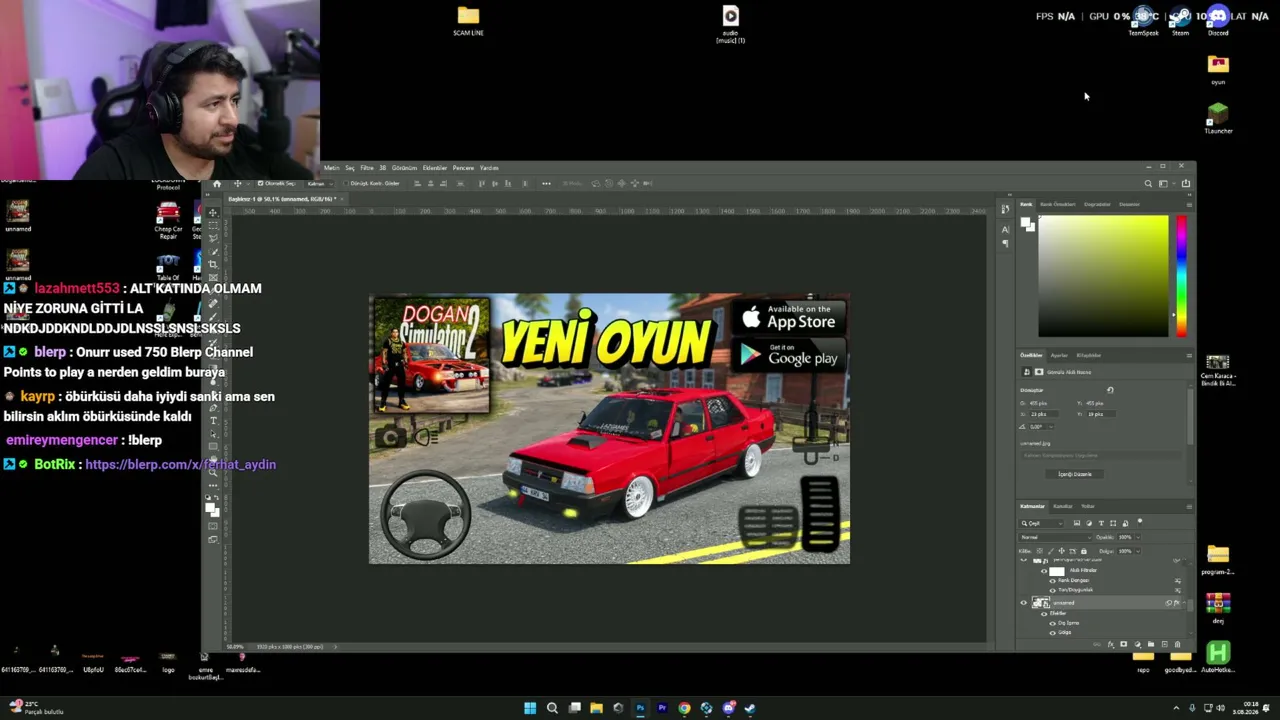Select the Lasso tool
This screenshot has height=720, width=1280.
(213, 238)
